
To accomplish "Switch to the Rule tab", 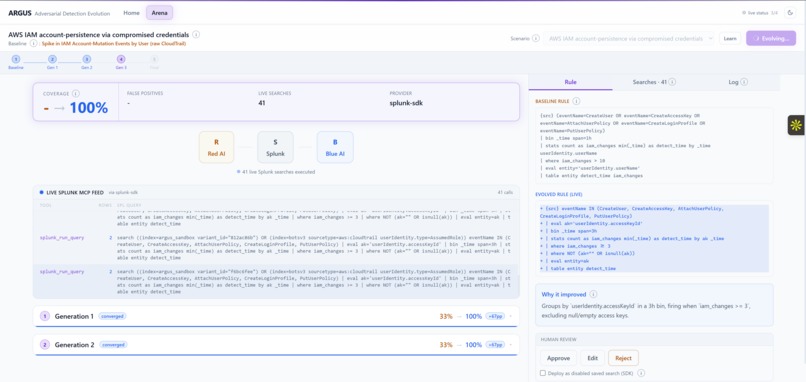I will click(x=570, y=82).
